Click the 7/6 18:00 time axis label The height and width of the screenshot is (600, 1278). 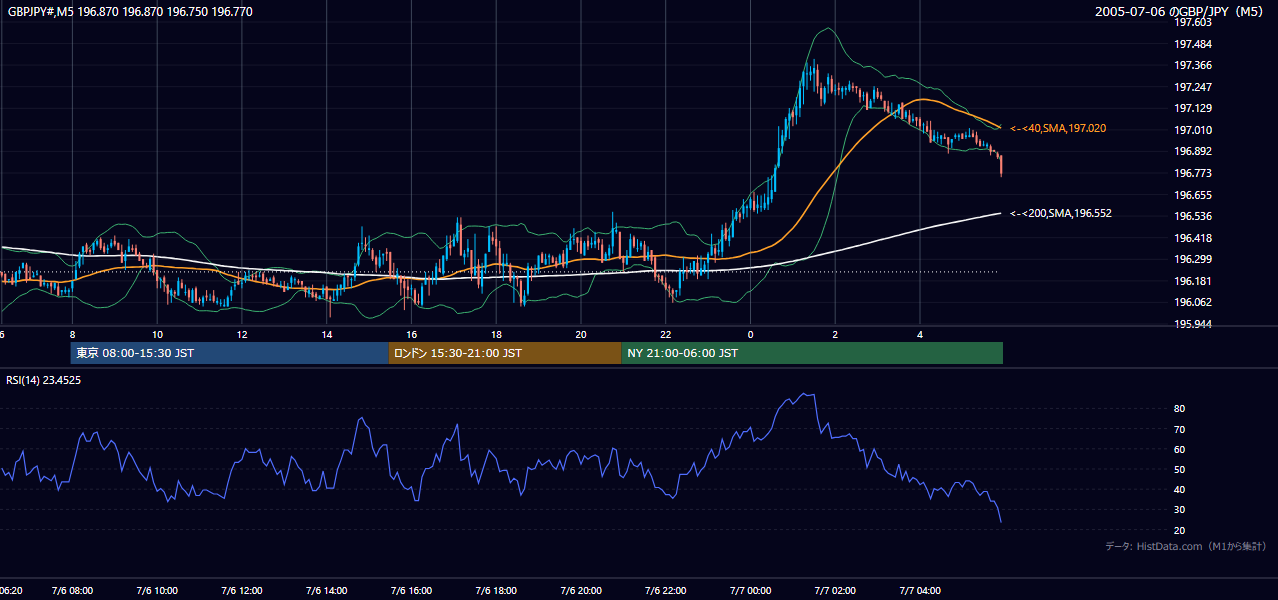point(496,591)
